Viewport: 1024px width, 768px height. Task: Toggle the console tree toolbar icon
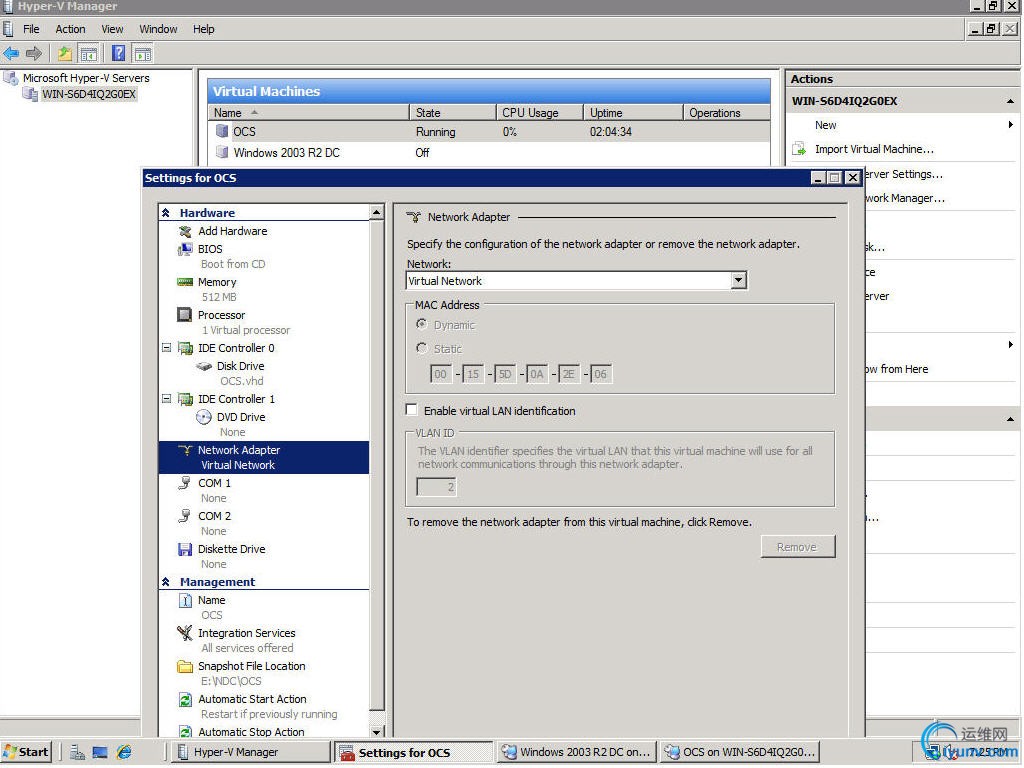click(x=88, y=54)
